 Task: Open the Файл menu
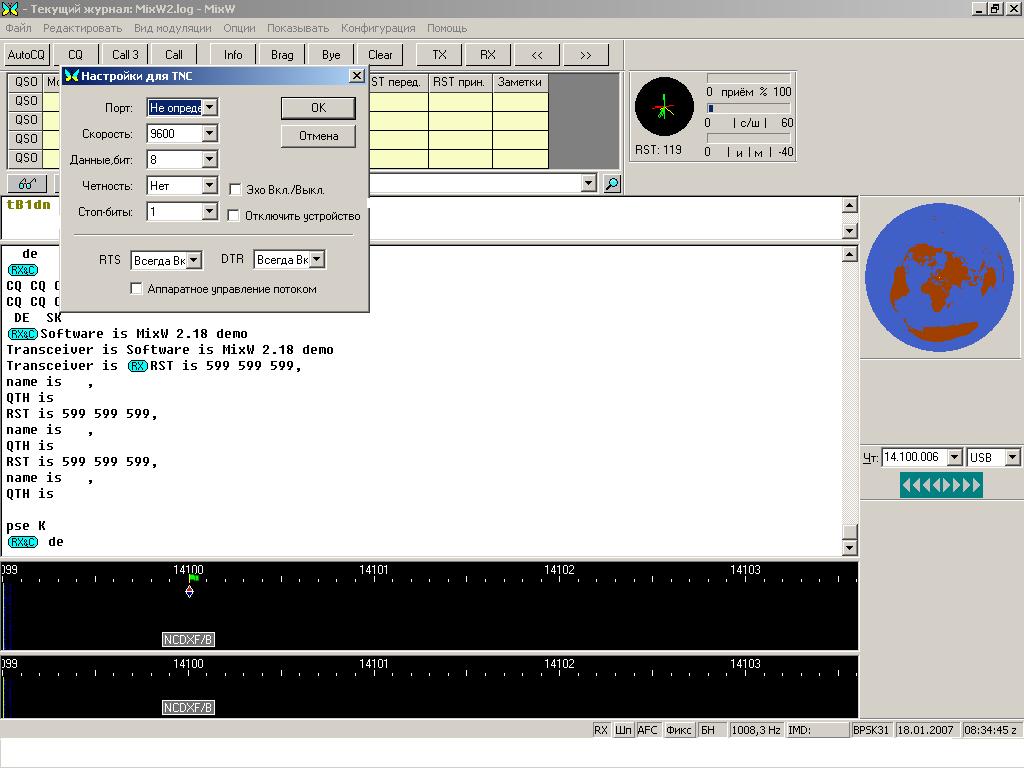[18, 28]
